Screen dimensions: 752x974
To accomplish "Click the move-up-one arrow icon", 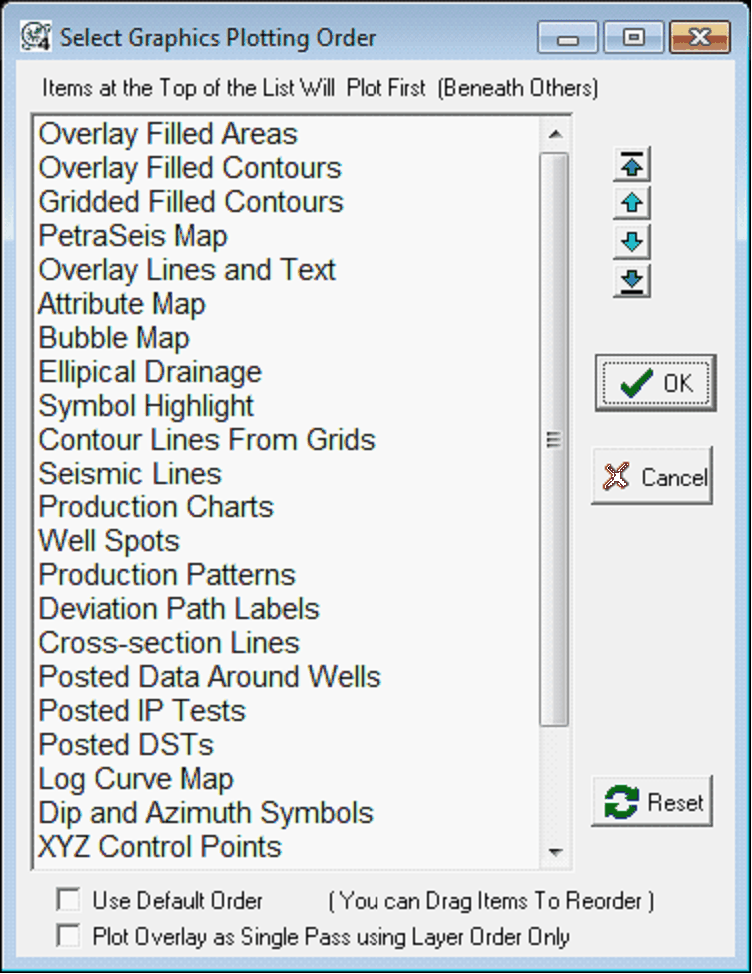I will (632, 203).
